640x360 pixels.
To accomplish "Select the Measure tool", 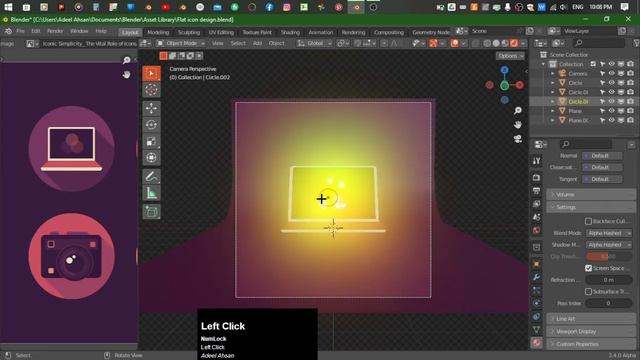I will point(151,193).
